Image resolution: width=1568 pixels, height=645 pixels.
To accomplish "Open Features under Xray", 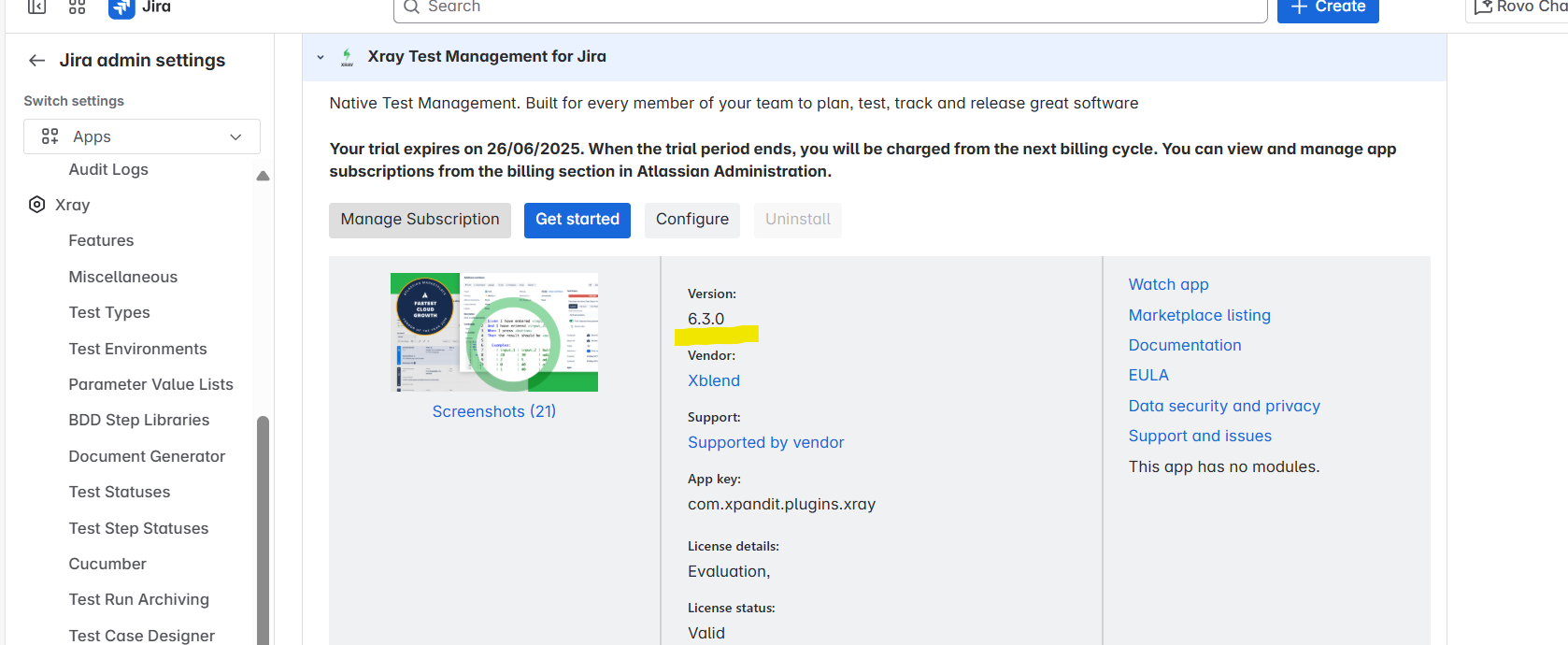I will [x=101, y=240].
